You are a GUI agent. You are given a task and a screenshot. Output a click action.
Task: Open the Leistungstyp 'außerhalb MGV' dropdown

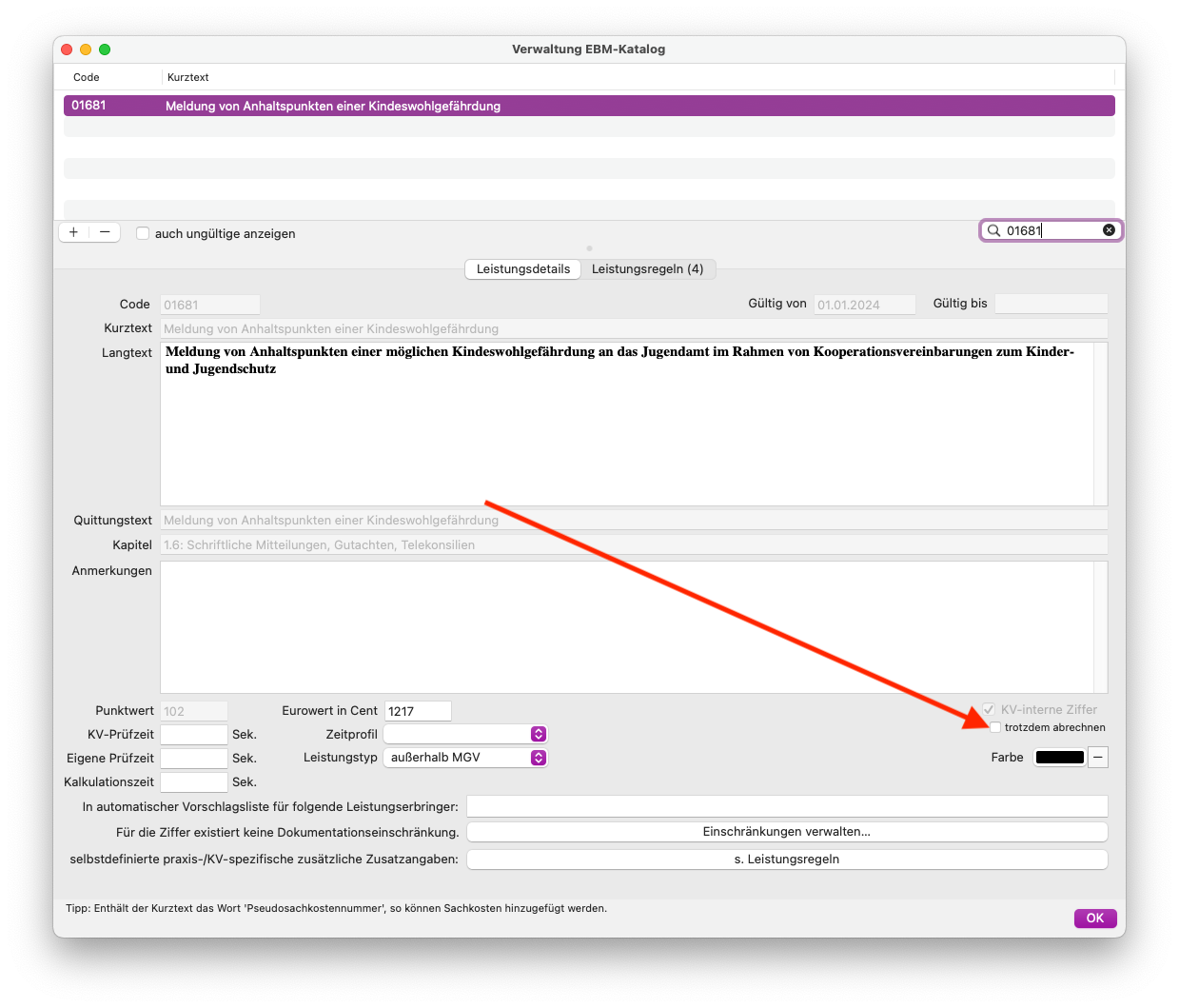(465, 758)
